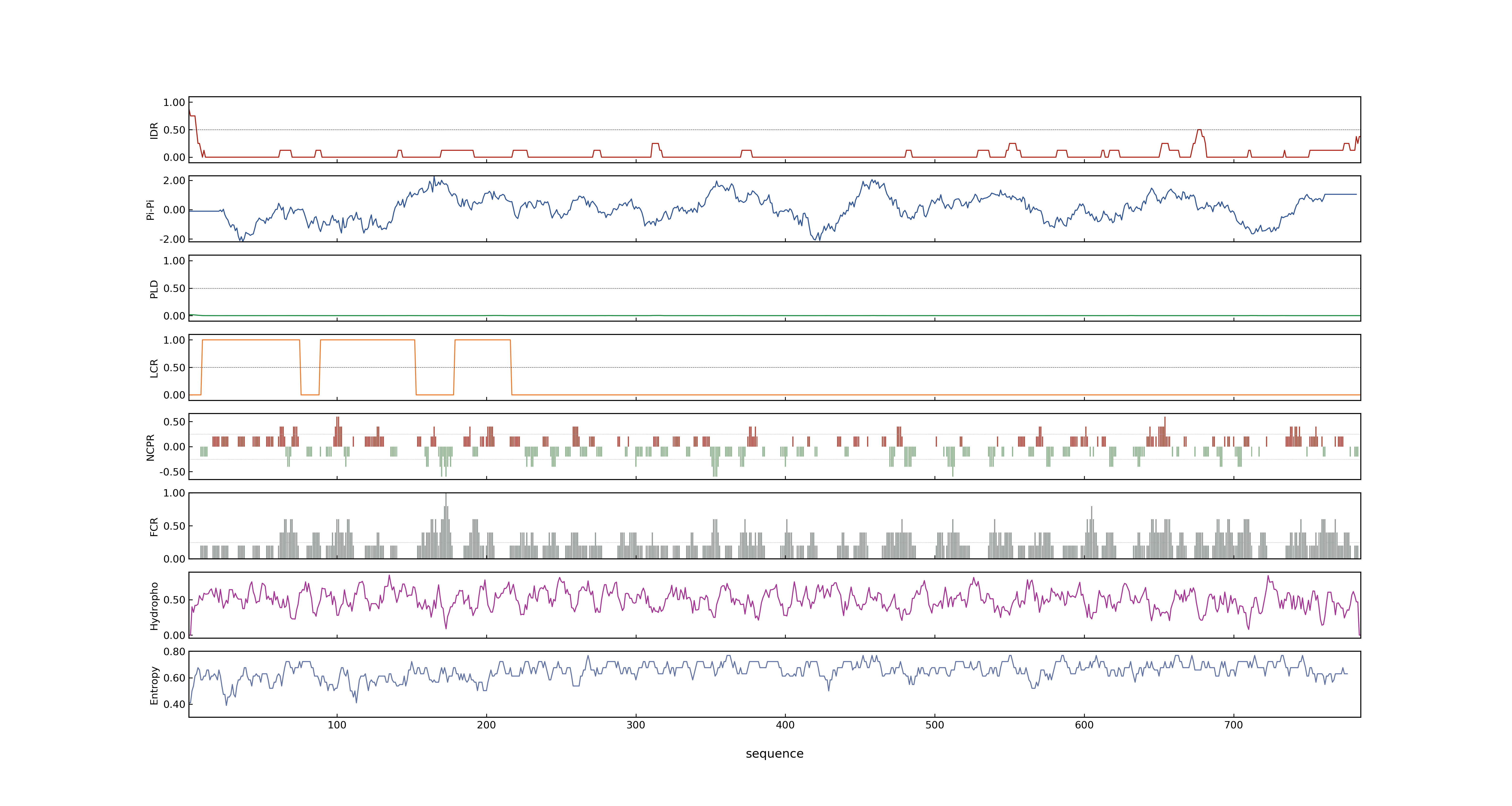
Task: Click the 0.40 tick on Entropy axis
Action: pyautogui.click(x=174, y=704)
